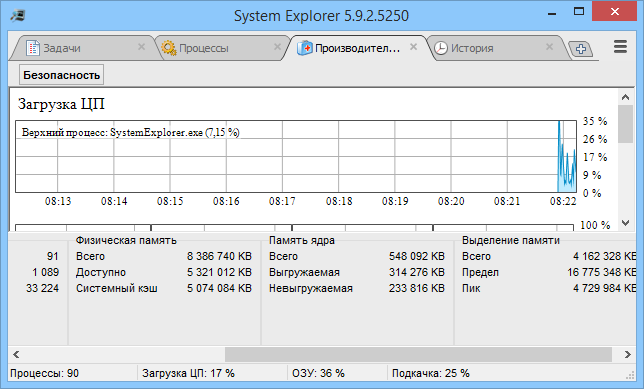The width and height of the screenshot is (644, 389).
Task: Click the window resize grip corner
Action: point(630,374)
